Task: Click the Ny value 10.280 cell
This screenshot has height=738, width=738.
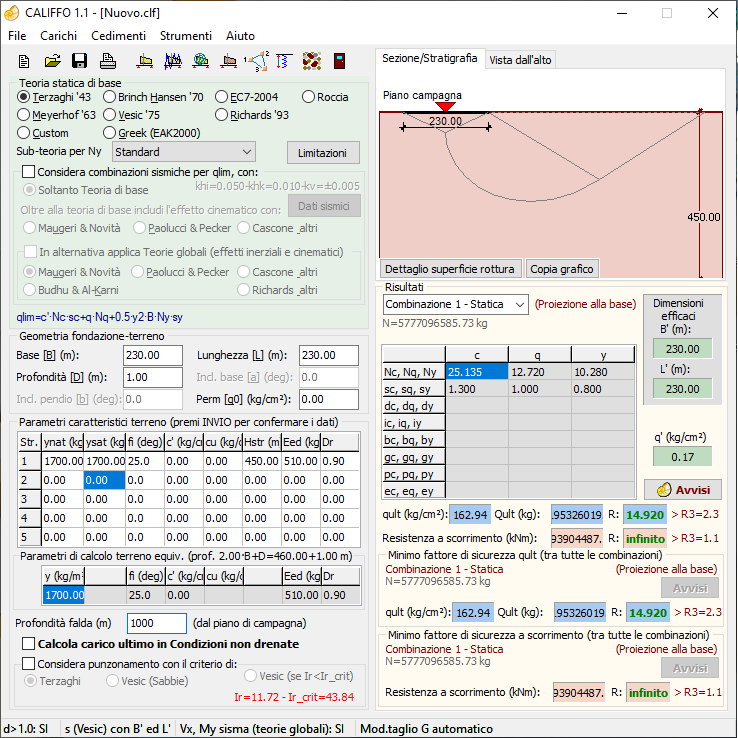Action: pos(603,372)
